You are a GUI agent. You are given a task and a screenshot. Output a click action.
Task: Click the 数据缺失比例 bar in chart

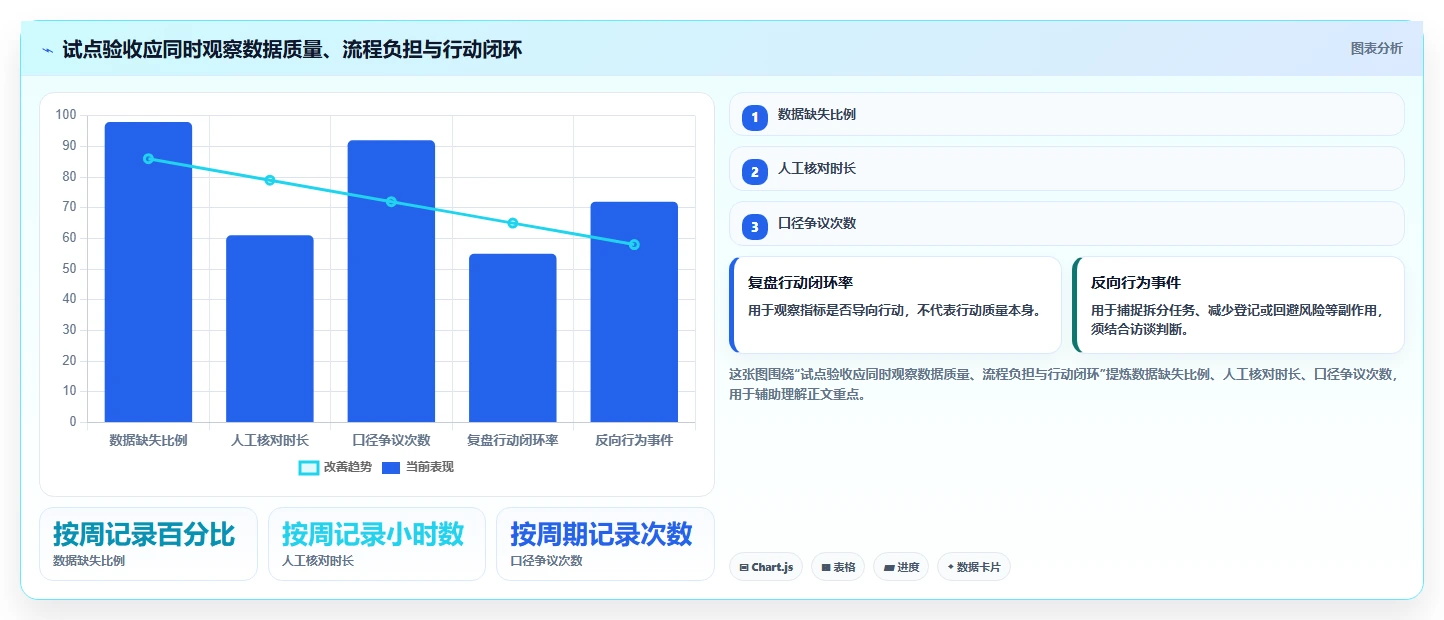[x=148, y=272]
